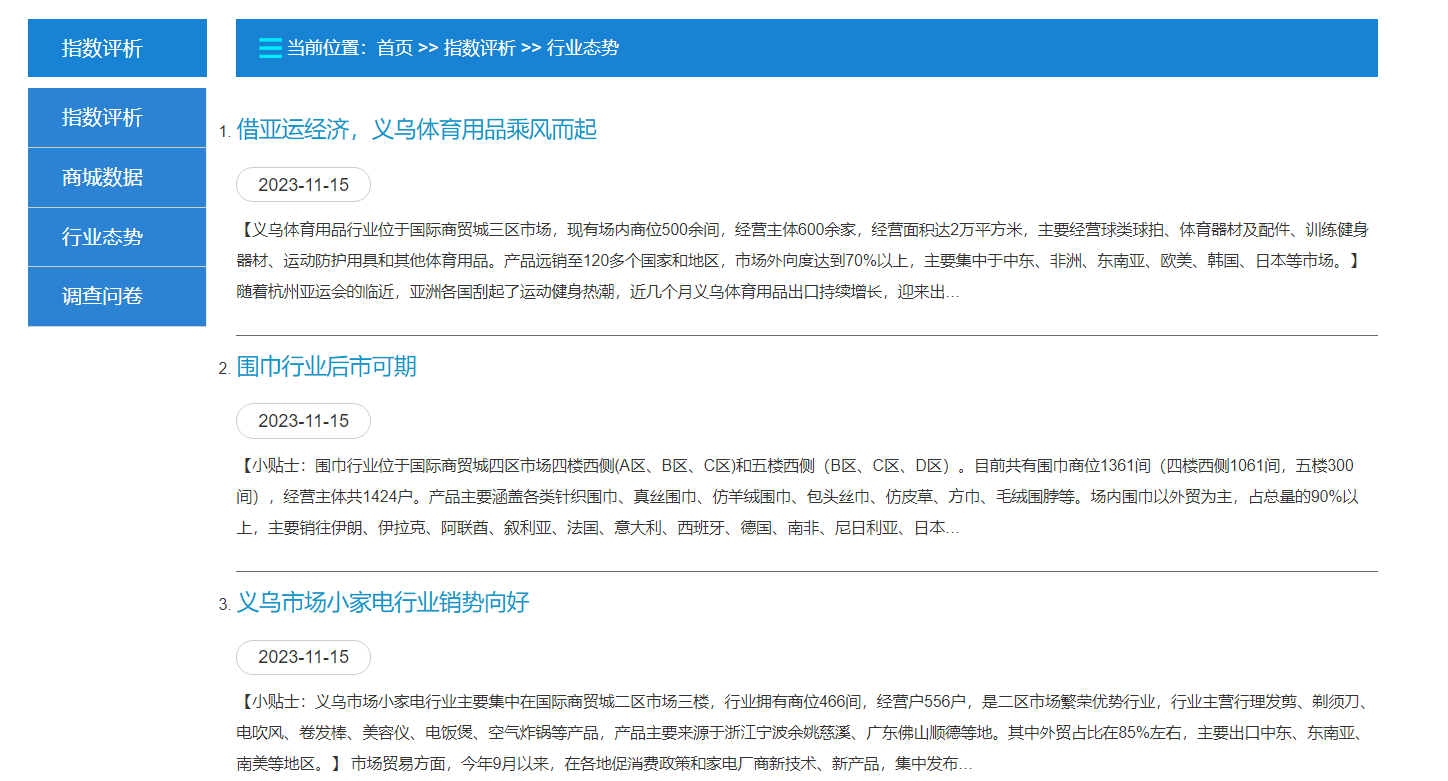Open the 围巾行业后市可期 article title
This screenshot has width=1448, height=781.
coord(326,367)
